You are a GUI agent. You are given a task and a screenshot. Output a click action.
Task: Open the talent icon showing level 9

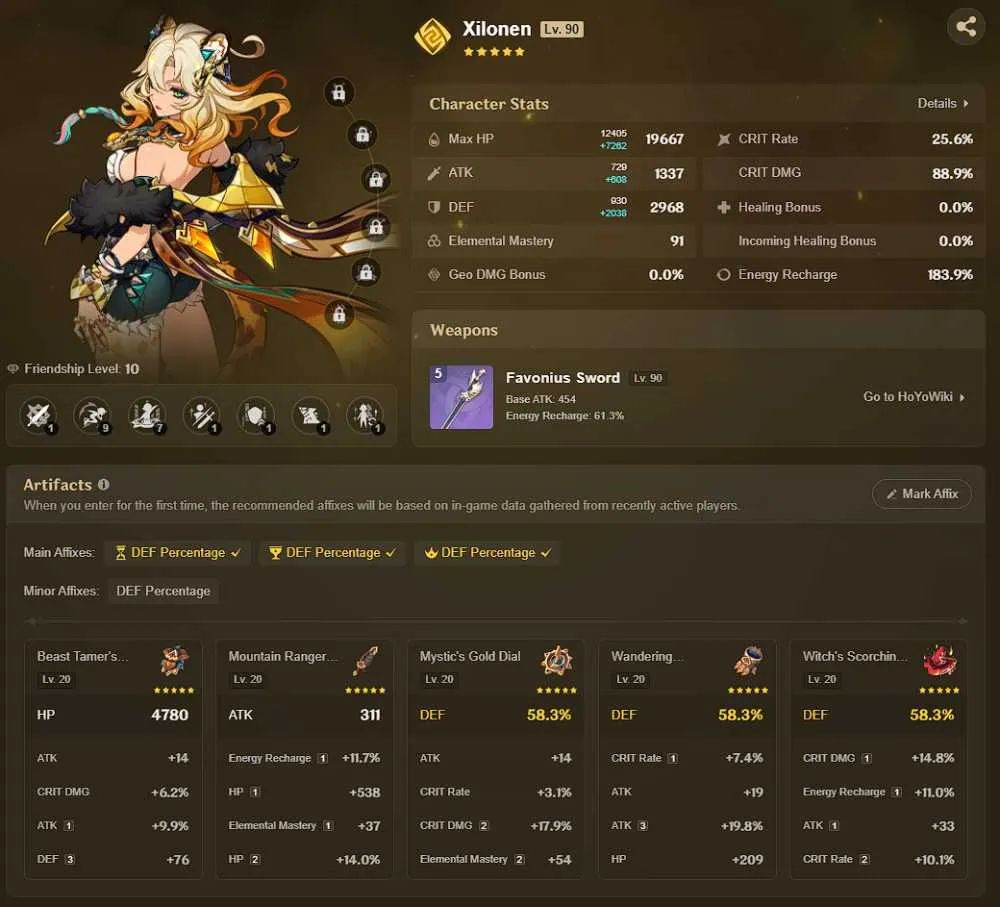click(x=92, y=416)
